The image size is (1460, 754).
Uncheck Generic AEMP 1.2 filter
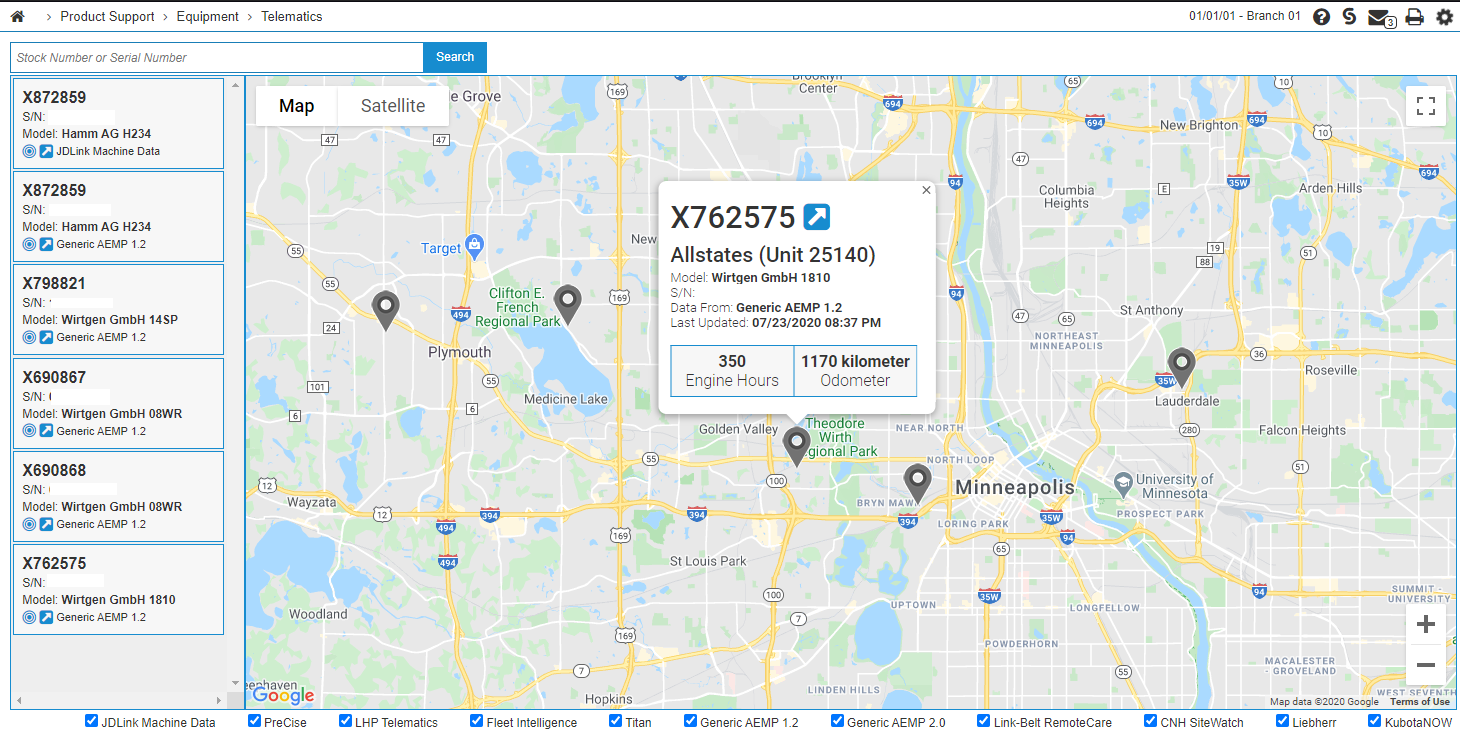pos(690,721)
